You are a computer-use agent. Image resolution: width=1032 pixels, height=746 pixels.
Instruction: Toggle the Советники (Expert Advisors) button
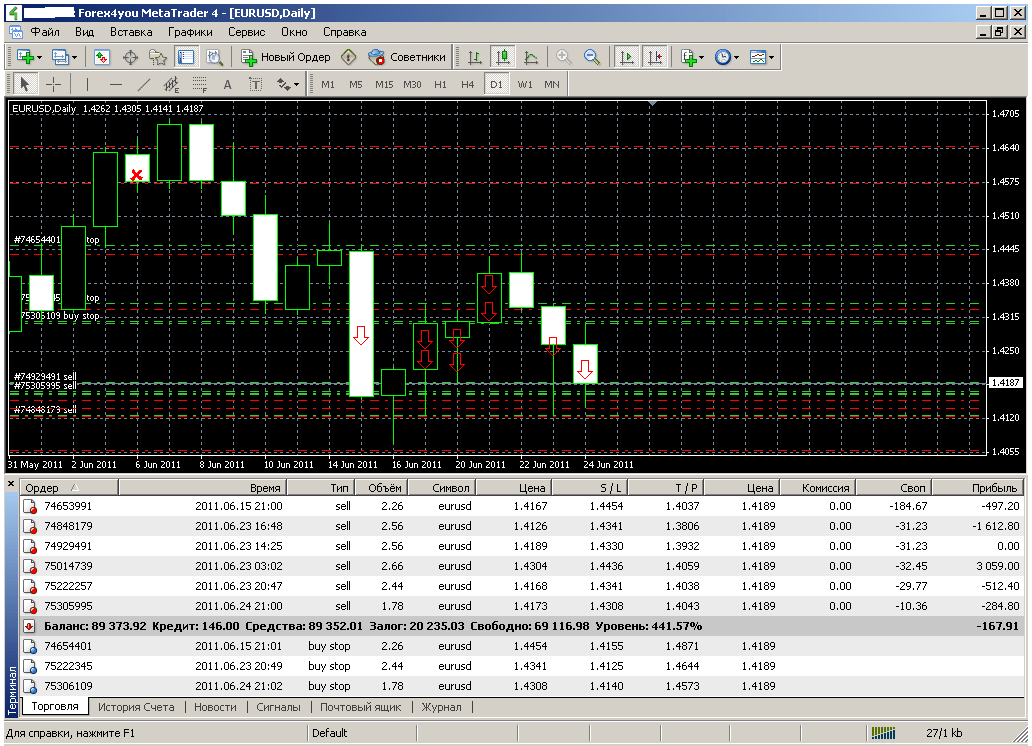[x=407, y=57]
